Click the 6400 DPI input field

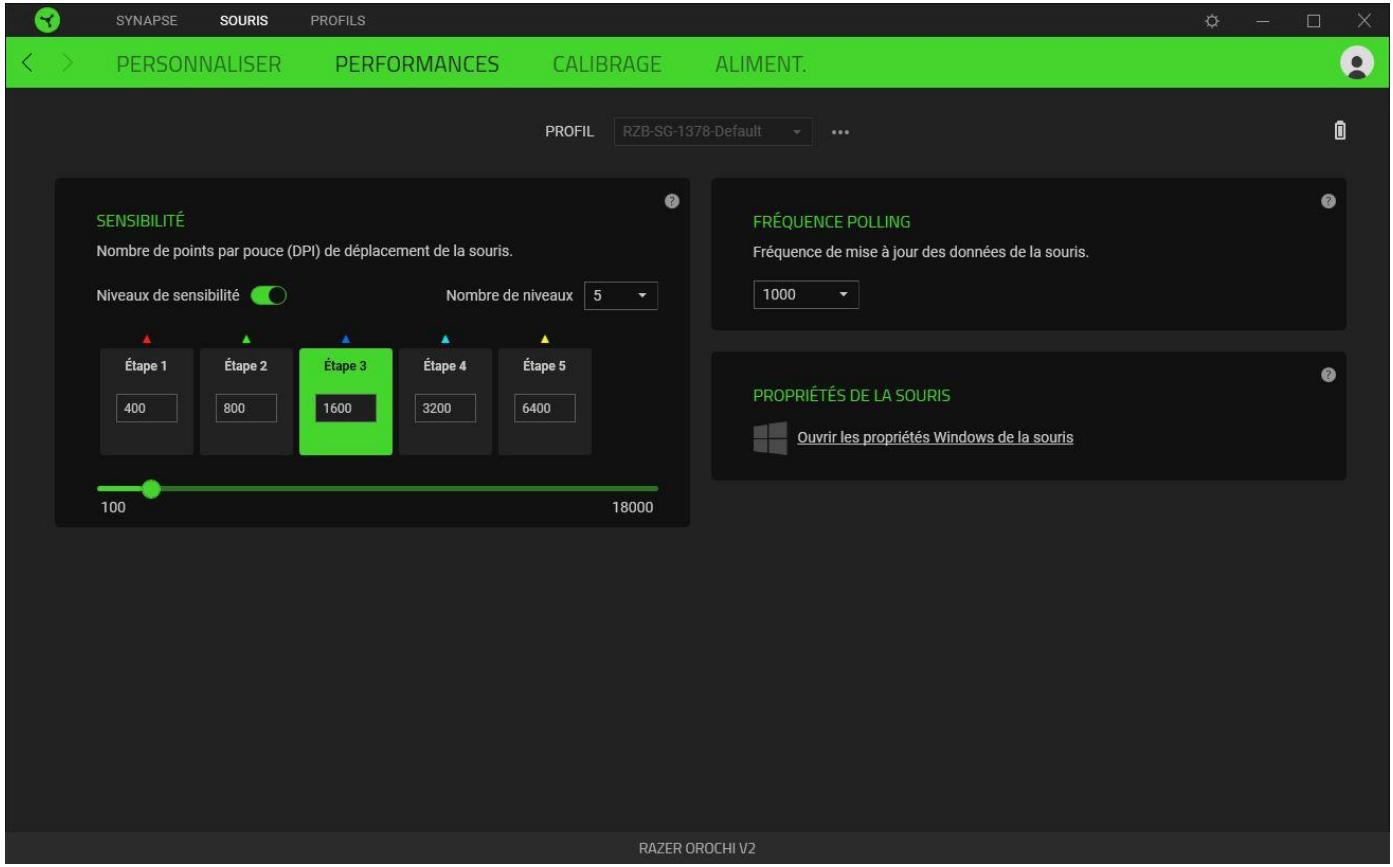545,408
